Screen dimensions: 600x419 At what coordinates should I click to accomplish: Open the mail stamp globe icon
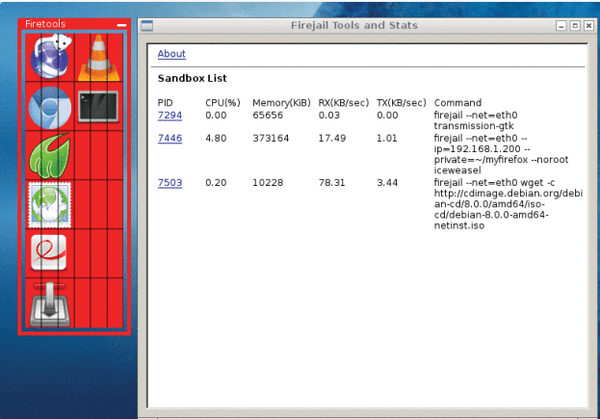click(49, 204)
